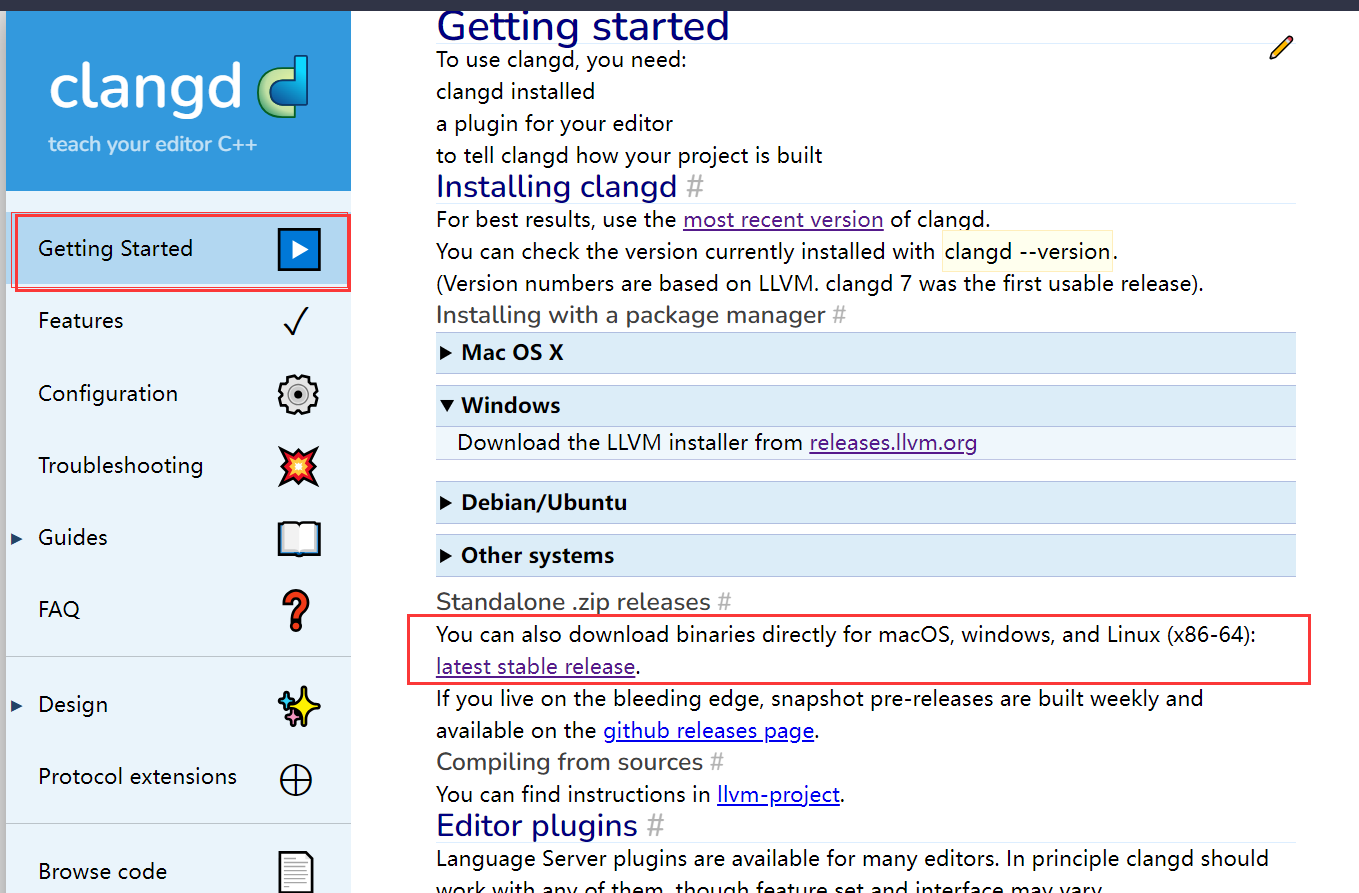Screen dimensions: 1359x893
Task: Click the sparkles icon next to Design
Action: [x=297, y=706]
